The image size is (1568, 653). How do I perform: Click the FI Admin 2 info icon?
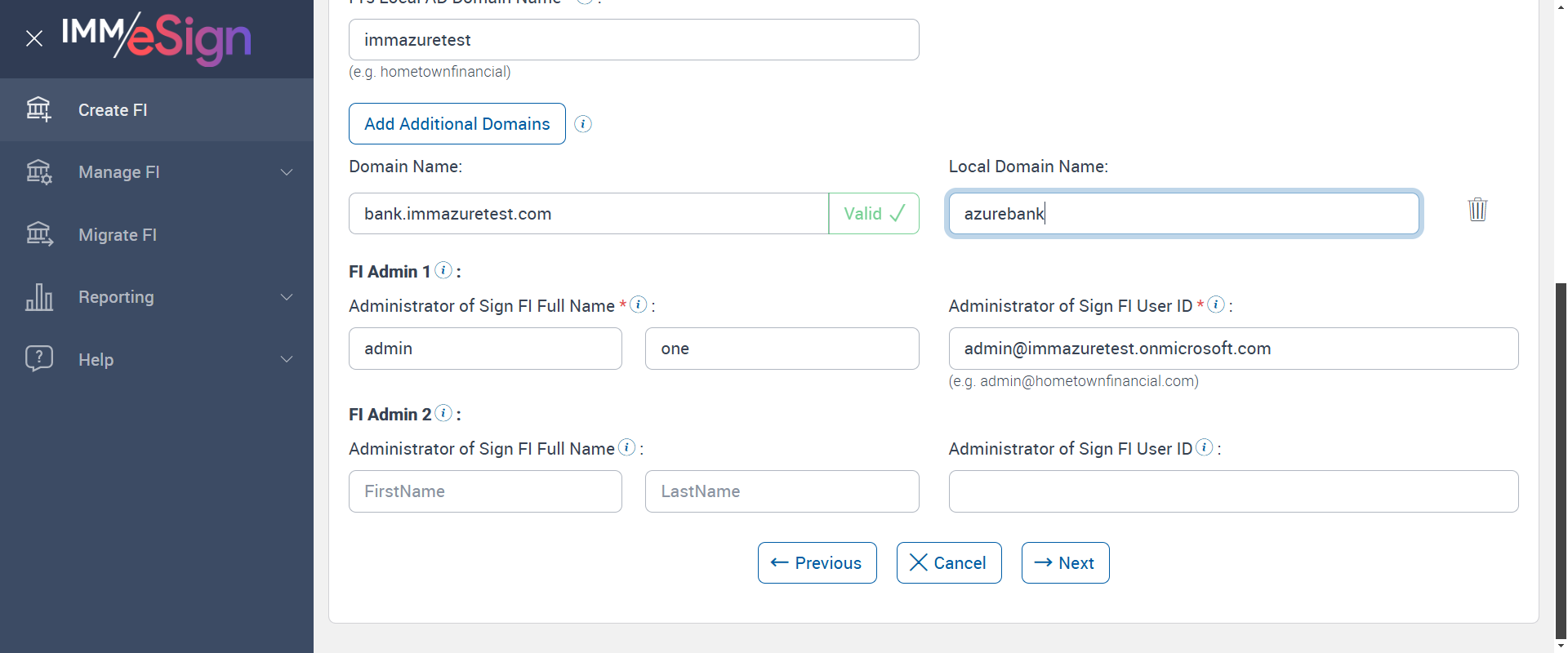[x=443, y=413]
